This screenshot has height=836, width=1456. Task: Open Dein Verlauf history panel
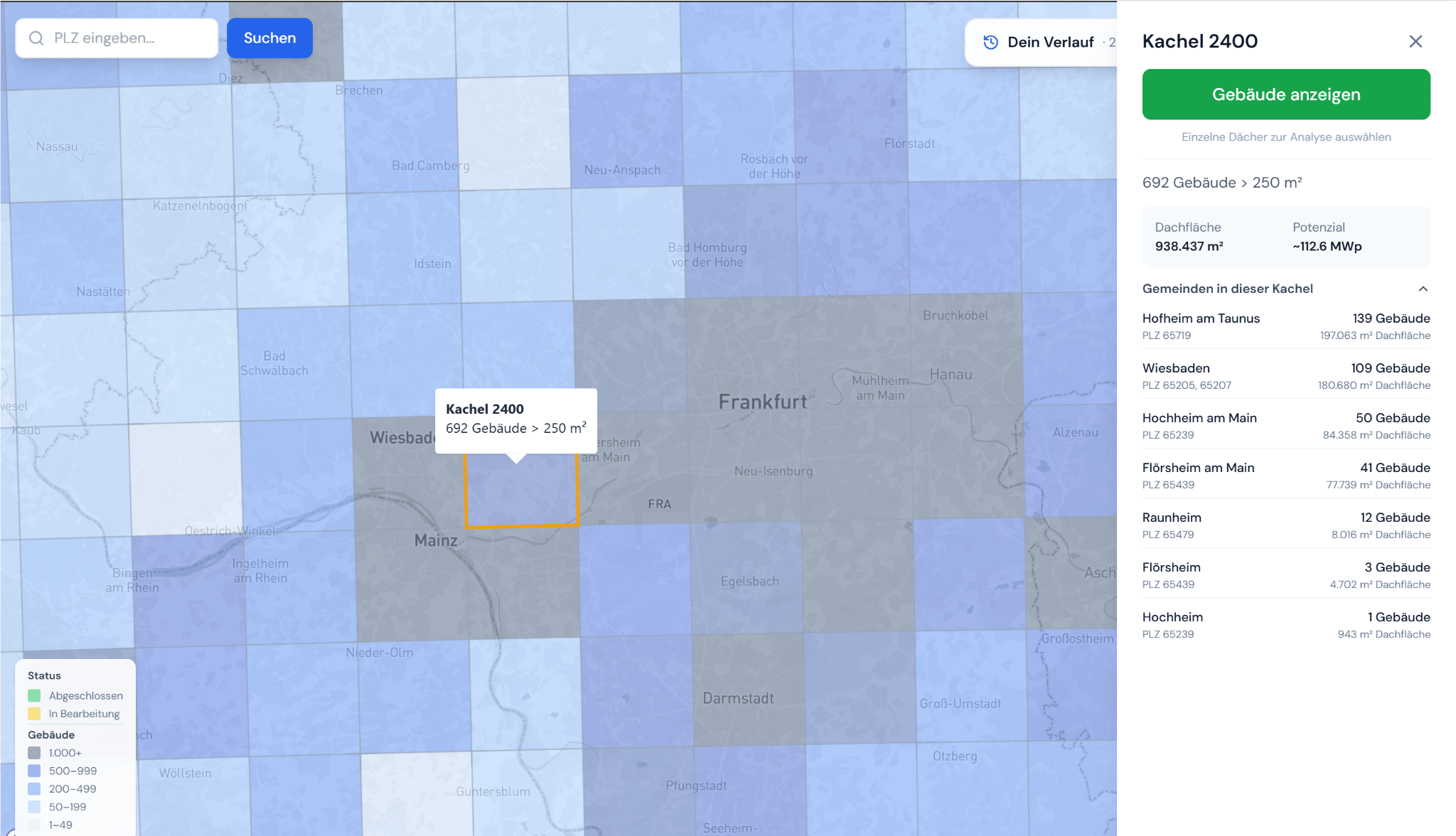pos(1042,43)
